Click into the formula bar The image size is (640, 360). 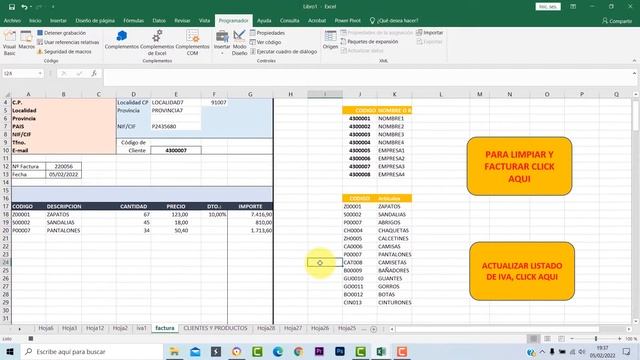click(x=367, y=77)
